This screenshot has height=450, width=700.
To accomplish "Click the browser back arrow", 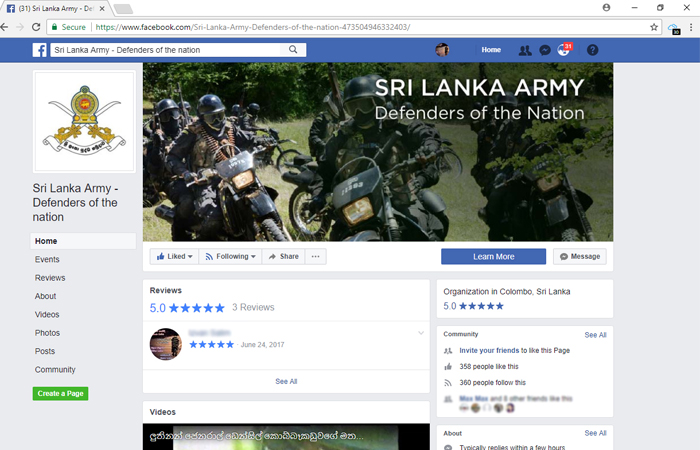I will click(4, 27).
